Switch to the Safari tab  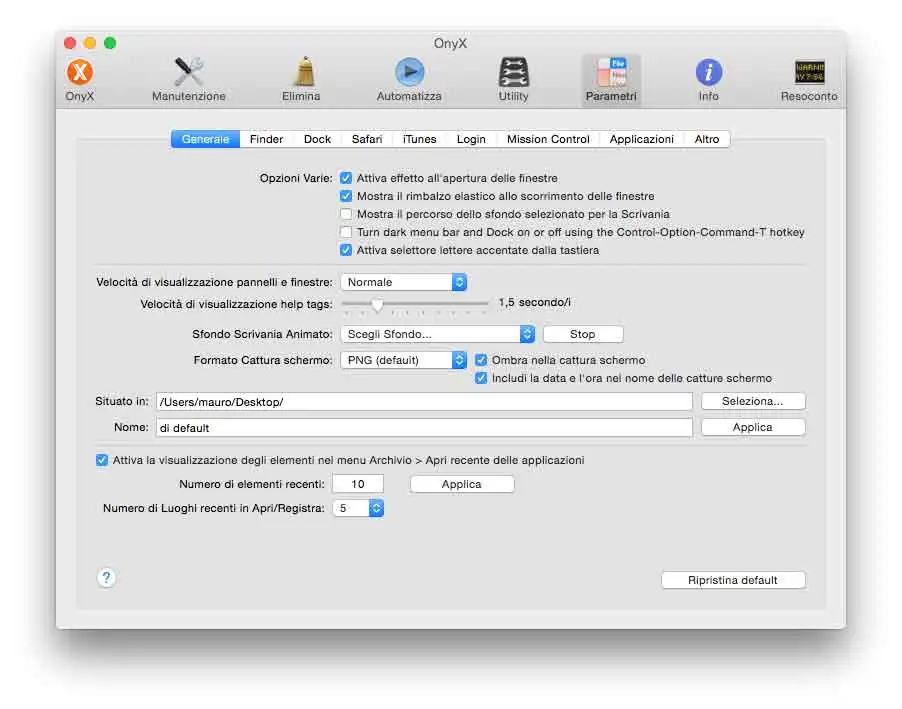pos(367,139)
